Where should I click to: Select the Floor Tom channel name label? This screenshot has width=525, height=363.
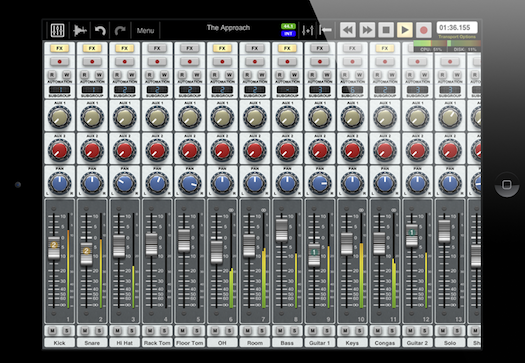point(190,343)
